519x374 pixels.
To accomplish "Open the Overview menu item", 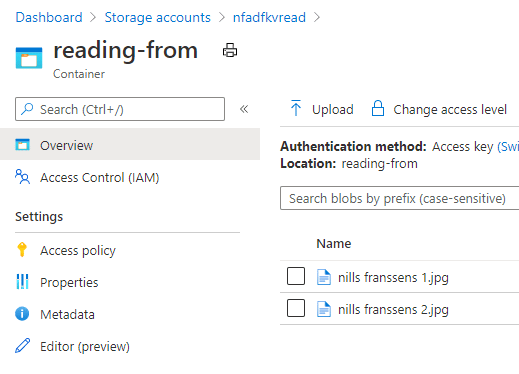I will point(130,144).
